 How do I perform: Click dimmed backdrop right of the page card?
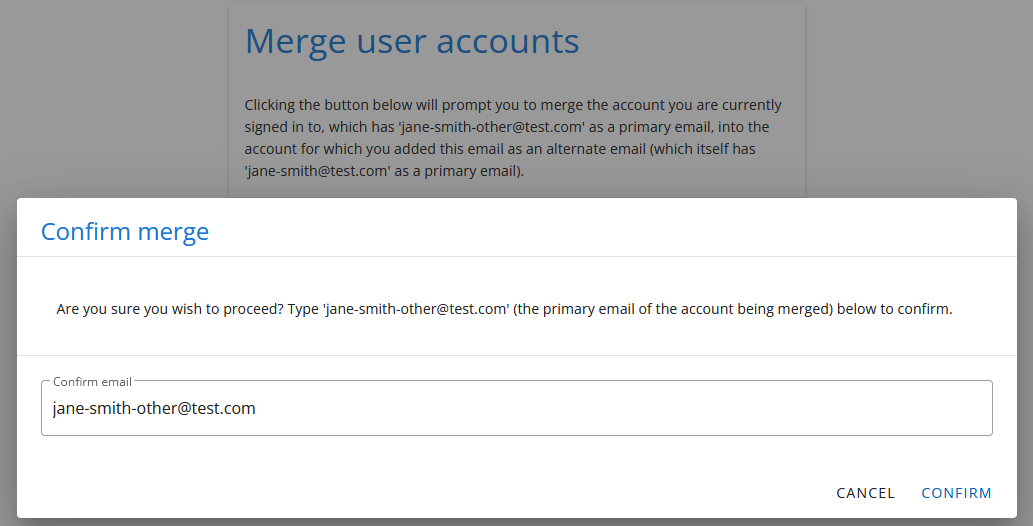coord(920,100)
